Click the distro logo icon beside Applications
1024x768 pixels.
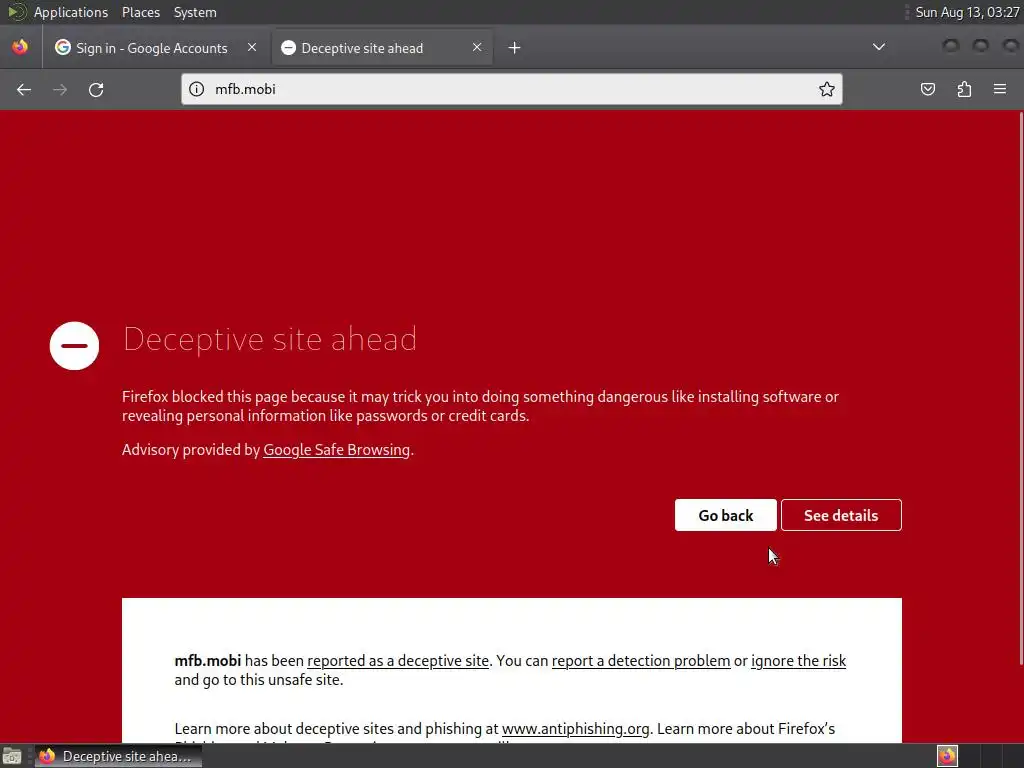click(16, 12)
